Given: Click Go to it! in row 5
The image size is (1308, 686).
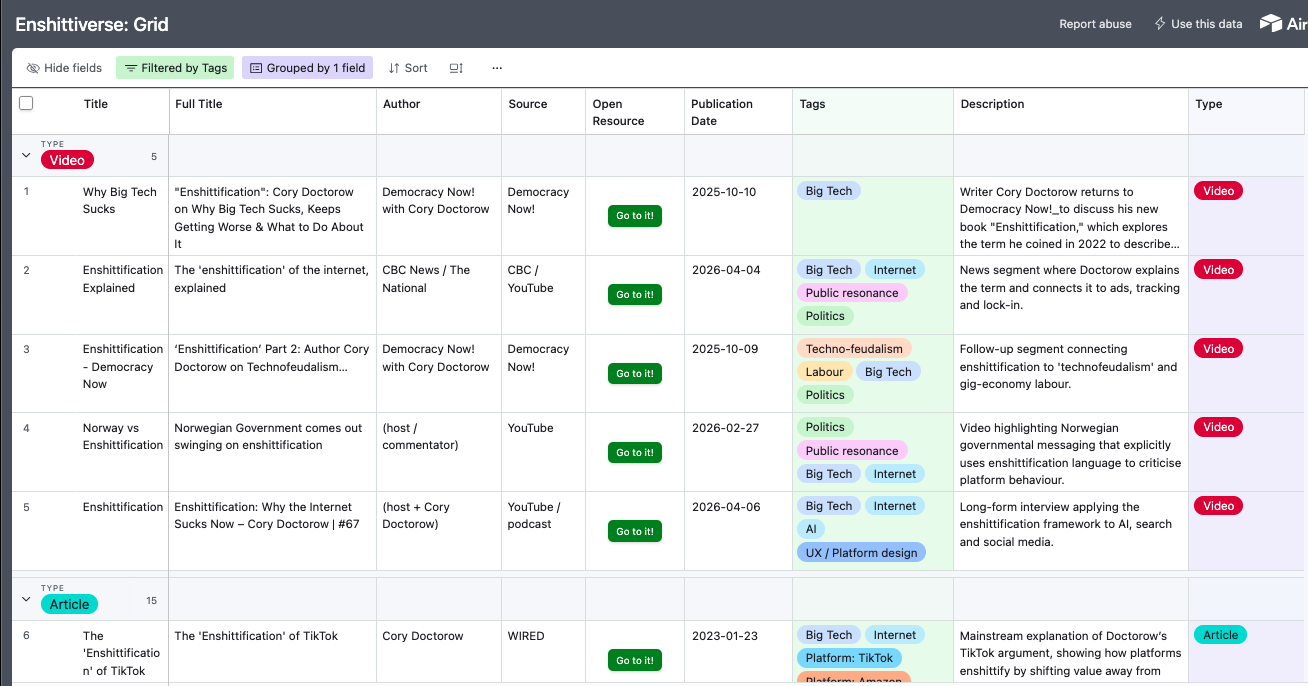Looking at the screenshot, I should click(x=635, y=532).
